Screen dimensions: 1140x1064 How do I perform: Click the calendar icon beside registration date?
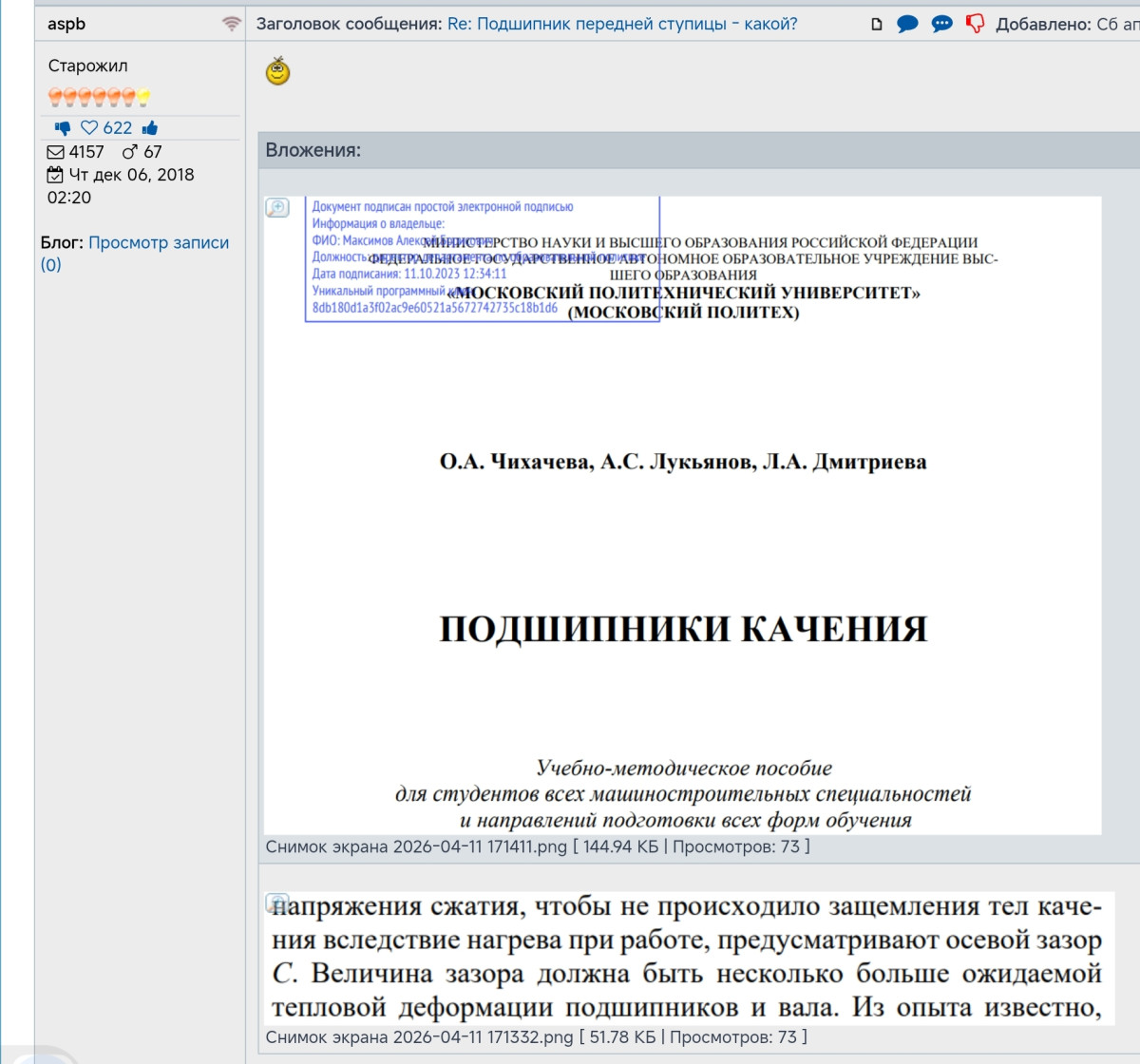click(x=55, y=175)
